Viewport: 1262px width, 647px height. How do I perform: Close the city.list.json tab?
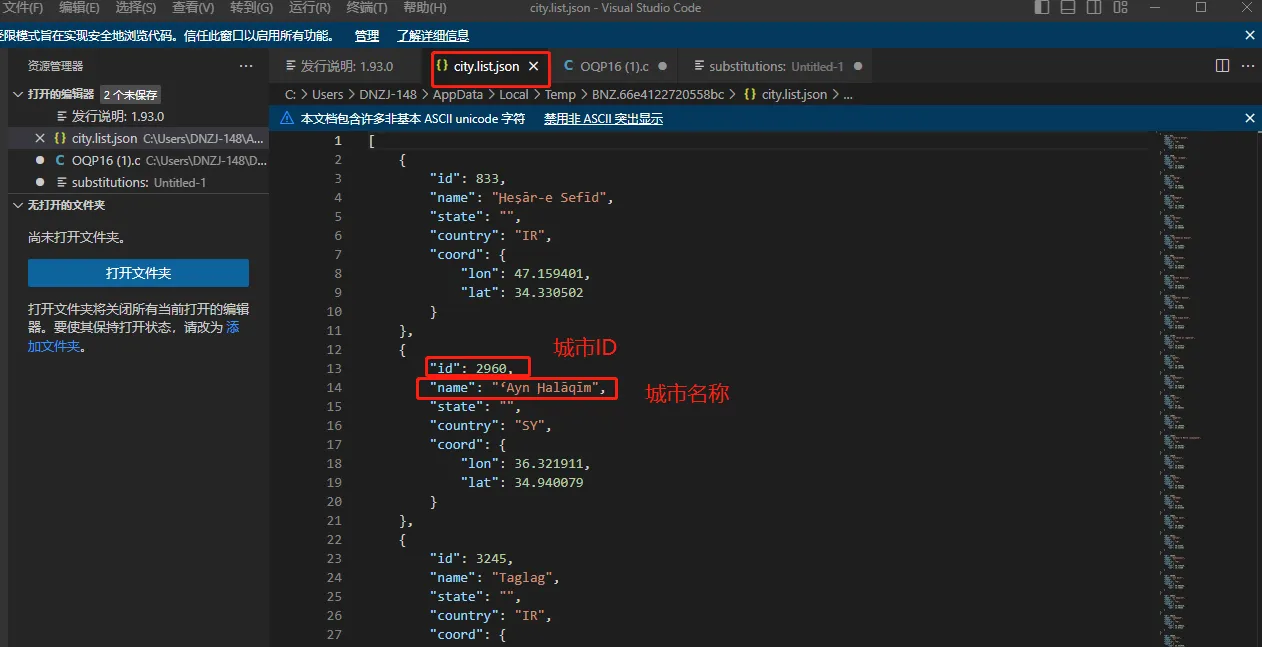[x=534, y=67]
